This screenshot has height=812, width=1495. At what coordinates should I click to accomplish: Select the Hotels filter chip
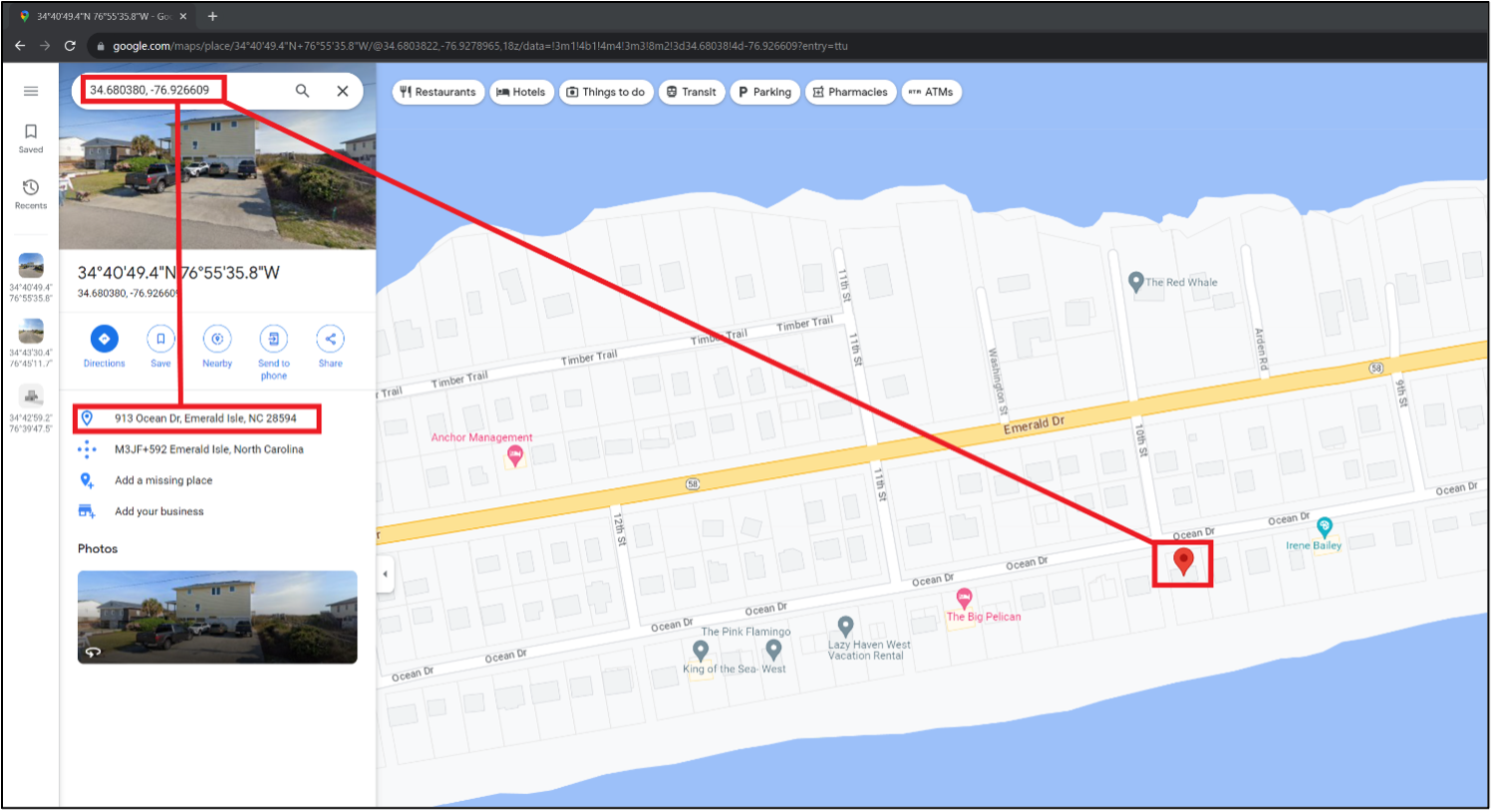point(521,92)
